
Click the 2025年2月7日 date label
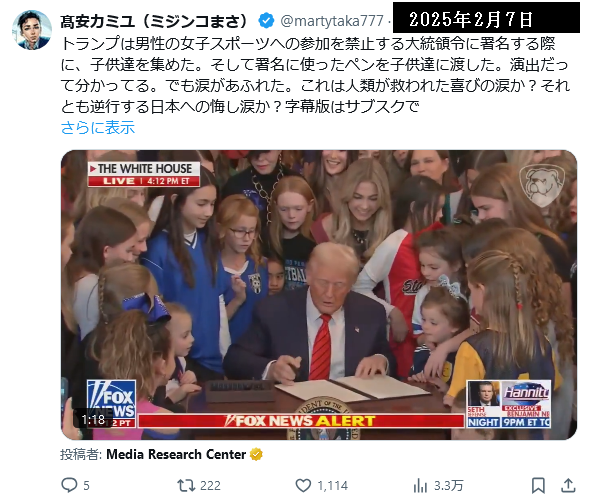pyautogui.click(x=471, y=19)
